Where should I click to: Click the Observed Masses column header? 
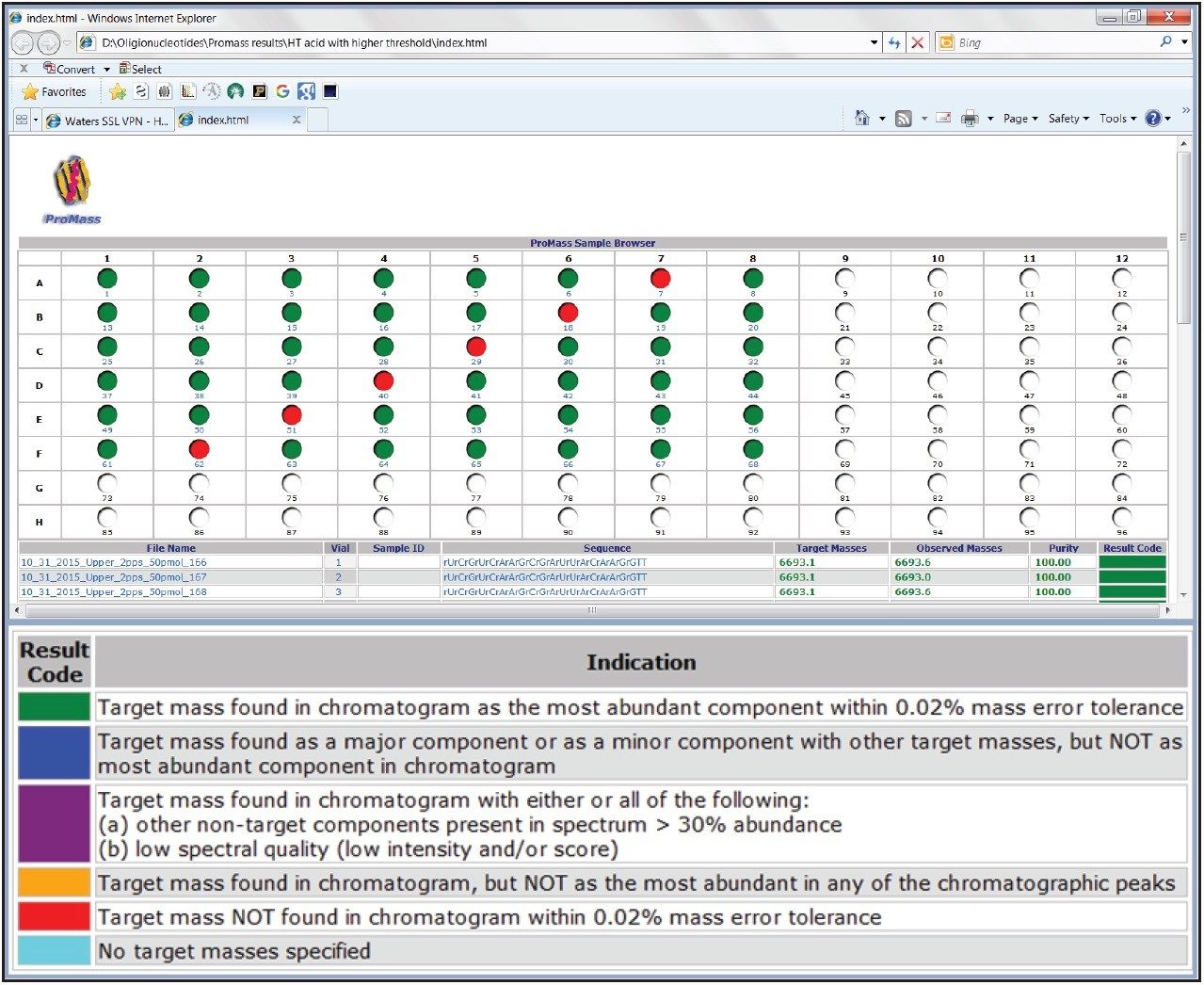pyautogui.click(x=958, y=548)
